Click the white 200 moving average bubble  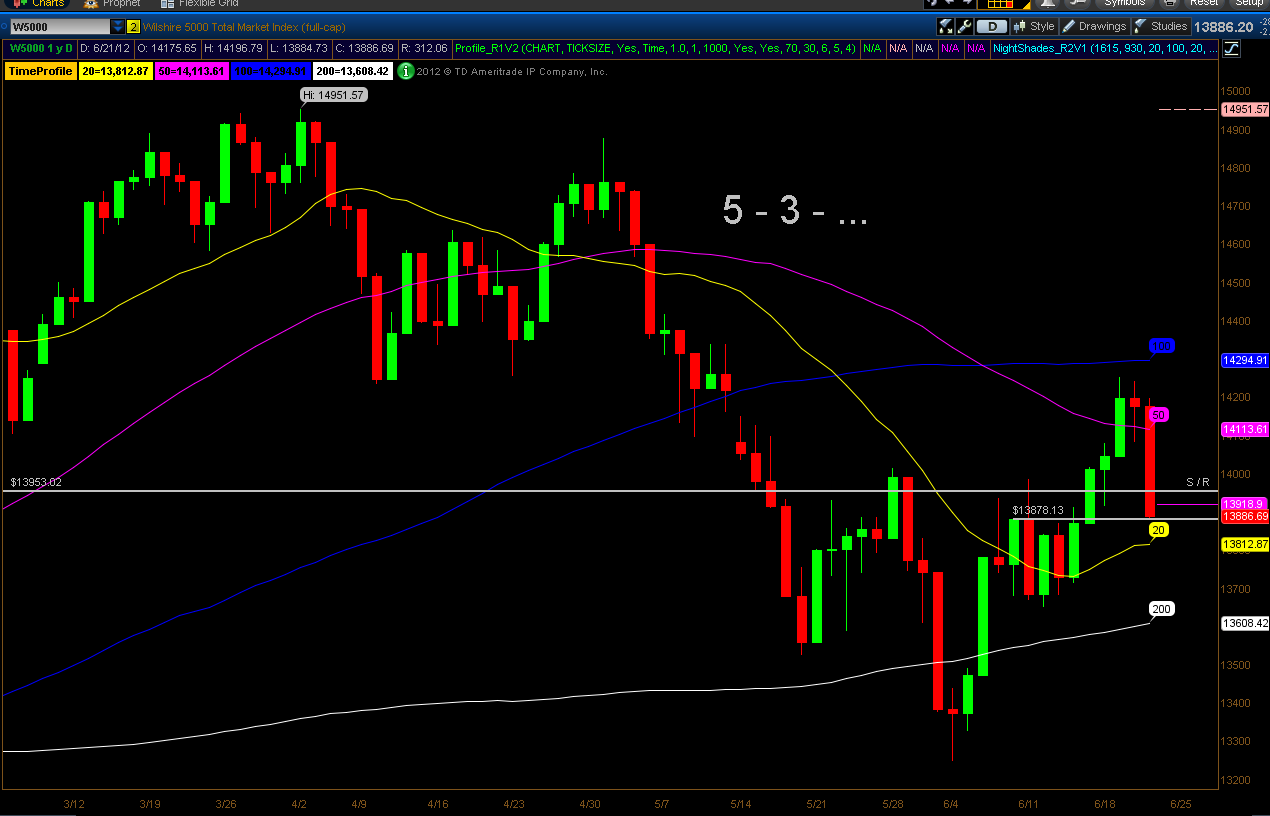point(1162,609)
